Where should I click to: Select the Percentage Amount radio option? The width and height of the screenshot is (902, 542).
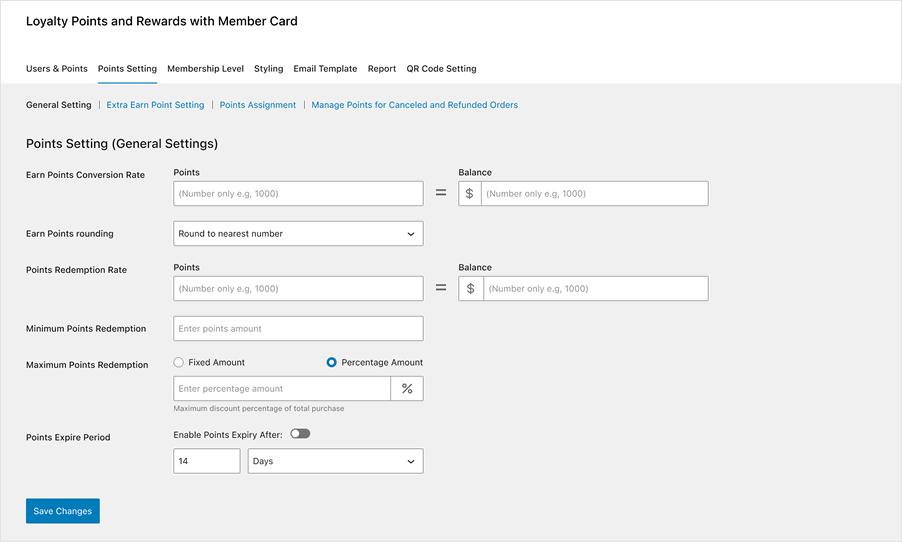332,362
